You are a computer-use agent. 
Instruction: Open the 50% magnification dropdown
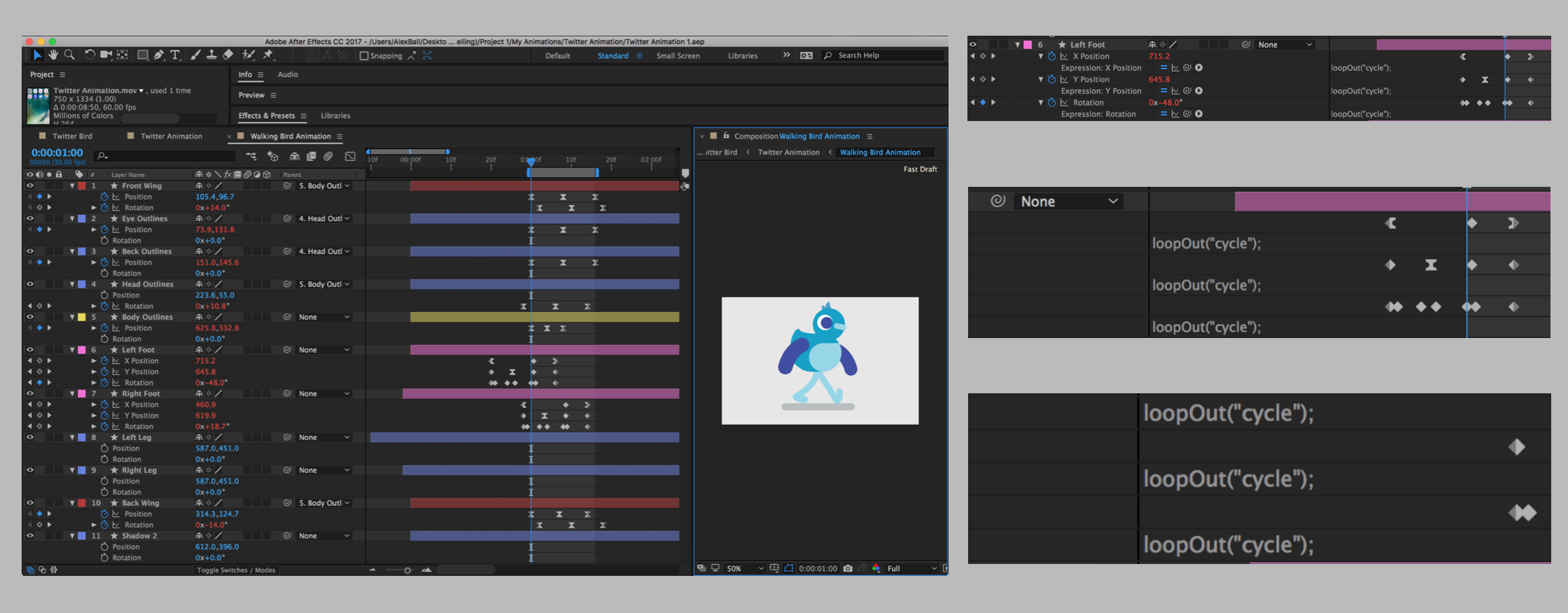[745, 568]
